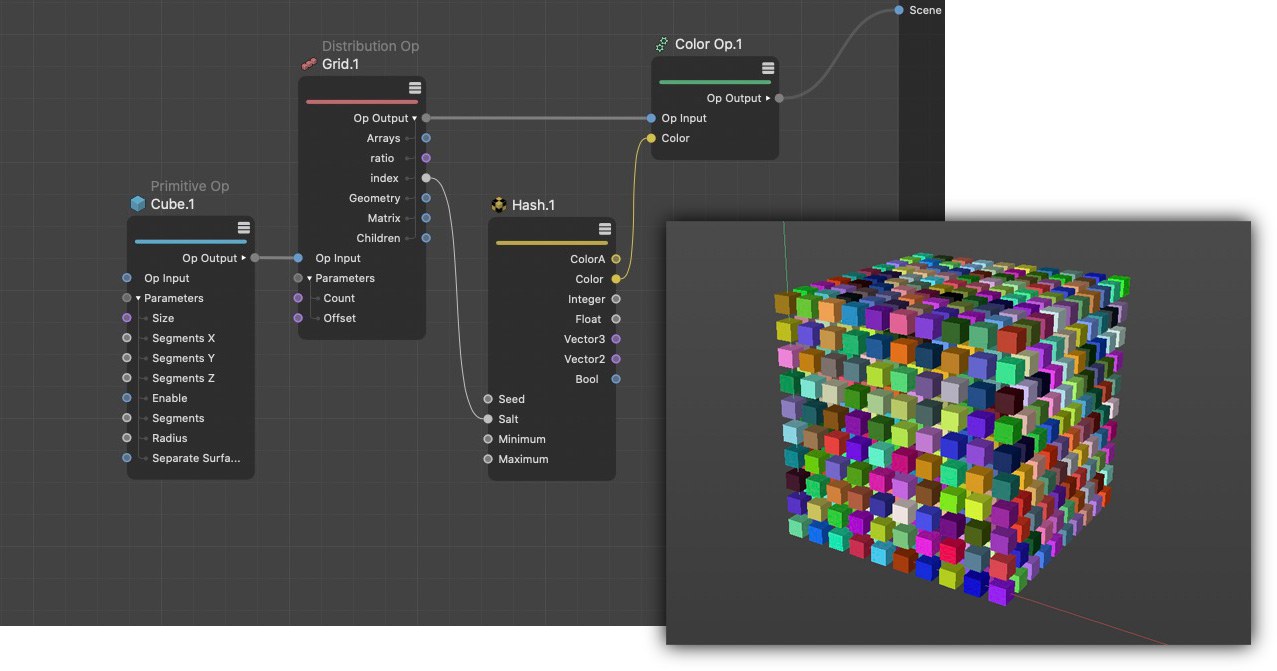Collapse the Parameters group in Grid.1

tap(310, 278)
